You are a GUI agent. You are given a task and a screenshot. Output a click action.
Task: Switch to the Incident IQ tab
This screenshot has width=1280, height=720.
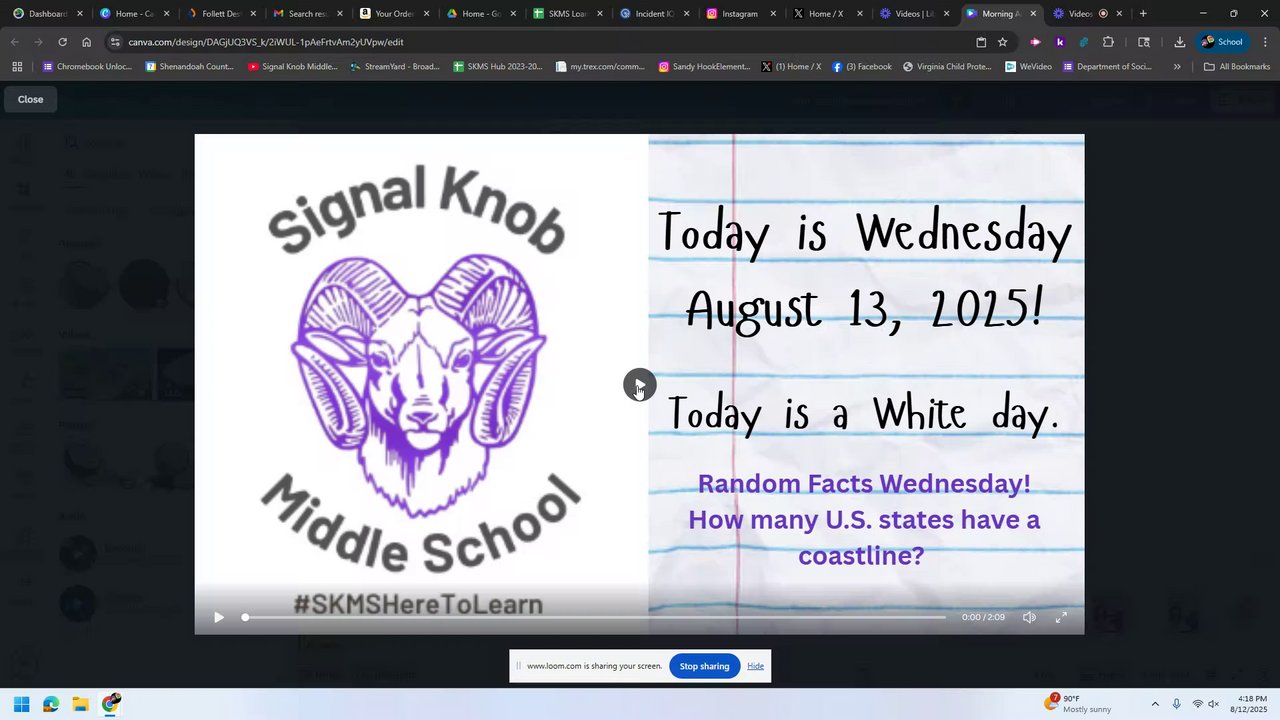654,14
